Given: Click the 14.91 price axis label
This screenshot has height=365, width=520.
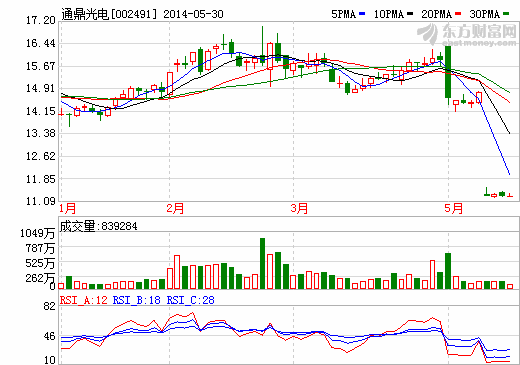Looking at the screenshot, I should 41,88.
